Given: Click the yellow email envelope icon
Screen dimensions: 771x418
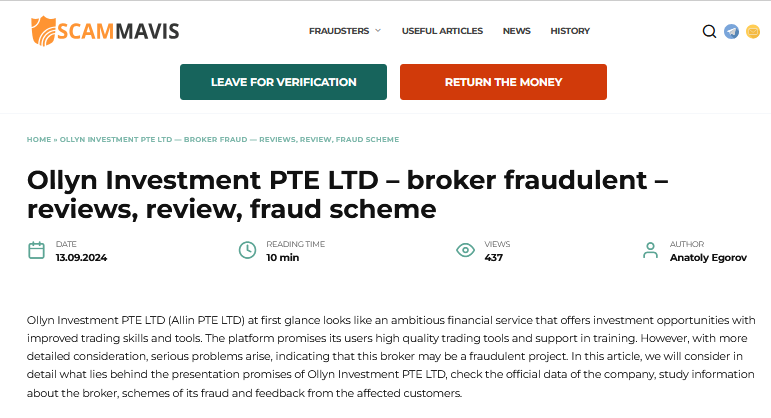Looking at the screenshot, I should (752, 31).
